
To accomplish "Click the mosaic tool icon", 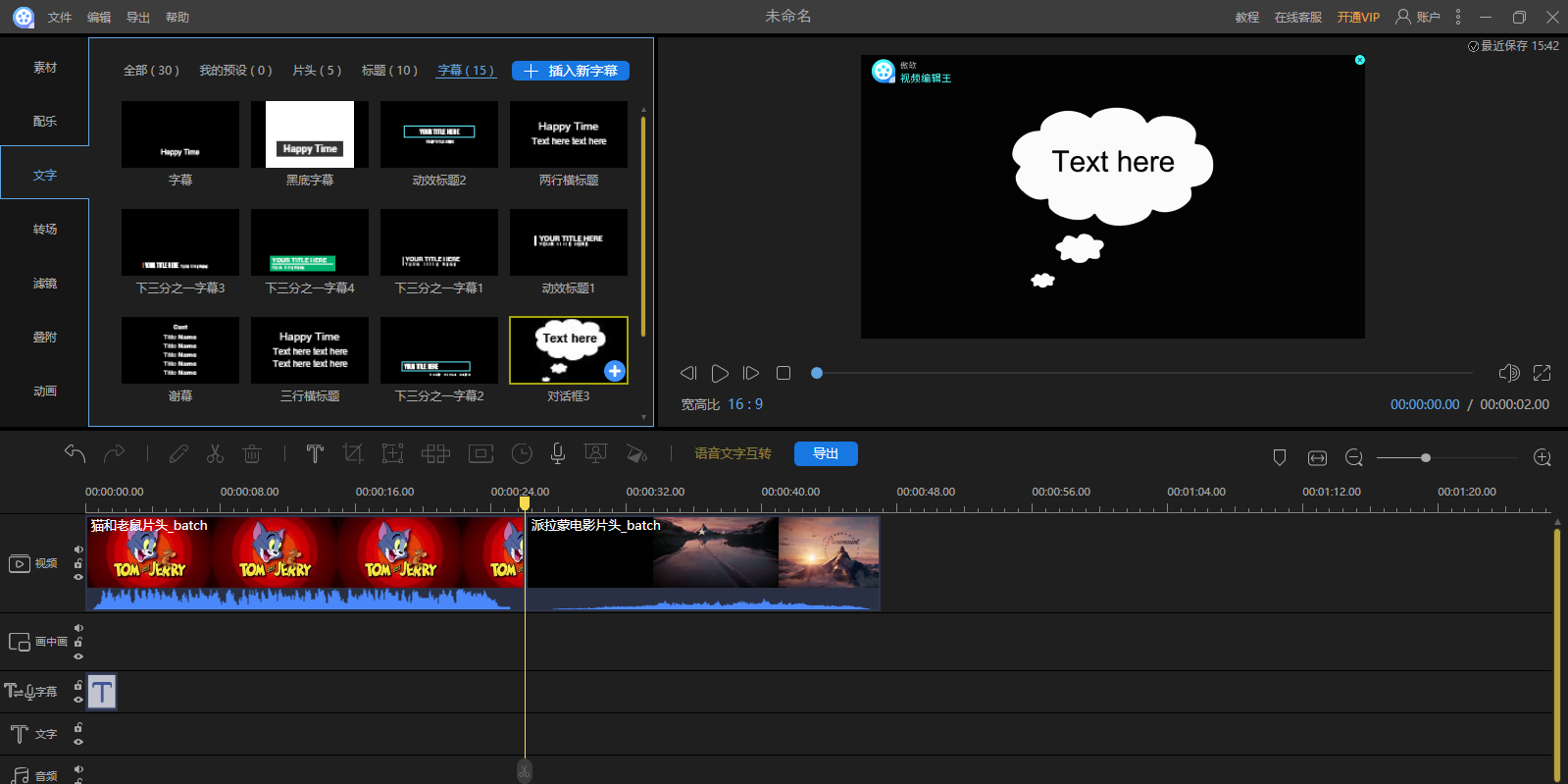I will pyautogui.click(x=435, y=453).
